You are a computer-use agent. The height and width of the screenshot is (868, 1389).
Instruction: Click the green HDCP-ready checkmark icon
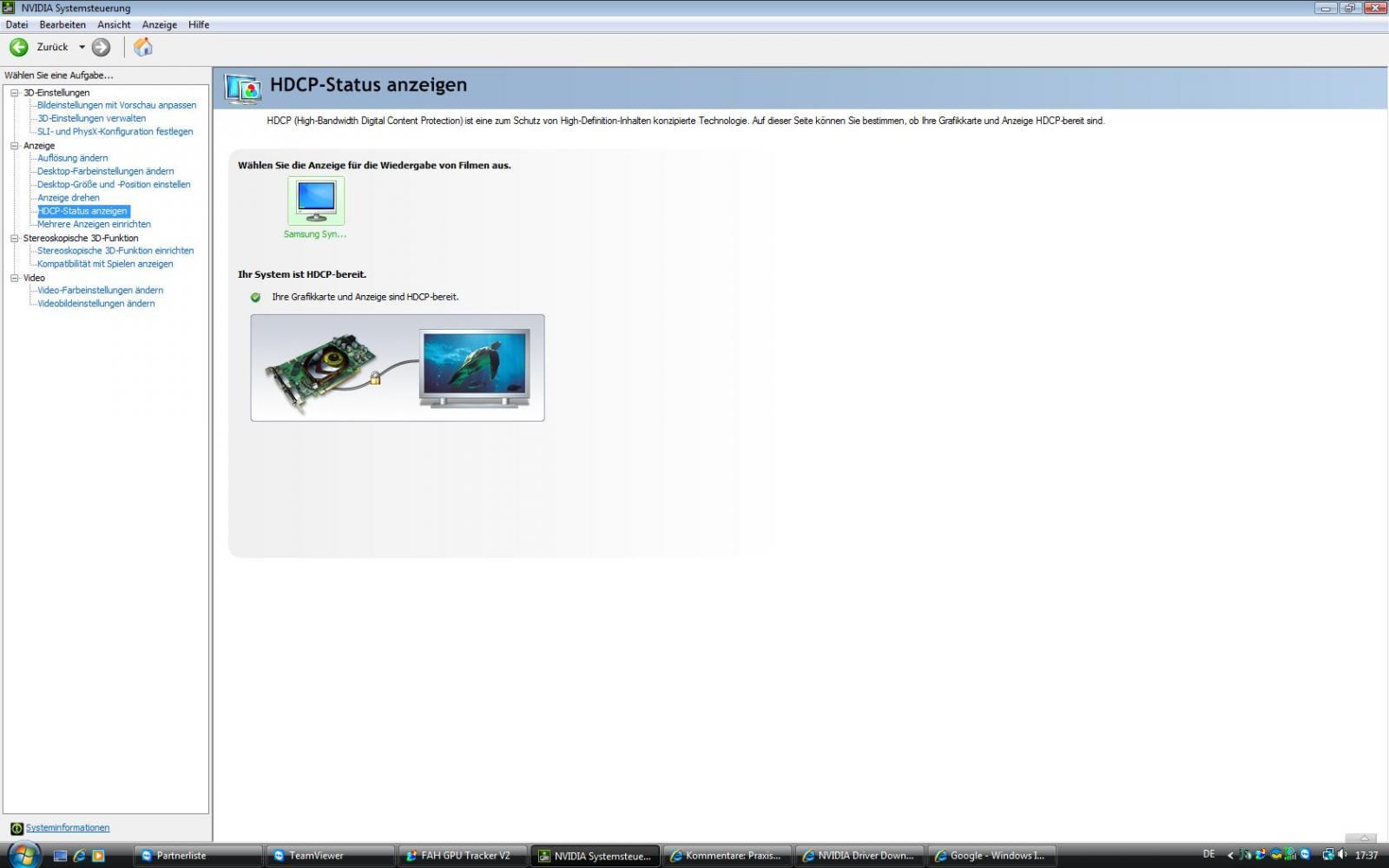(255, 297)
